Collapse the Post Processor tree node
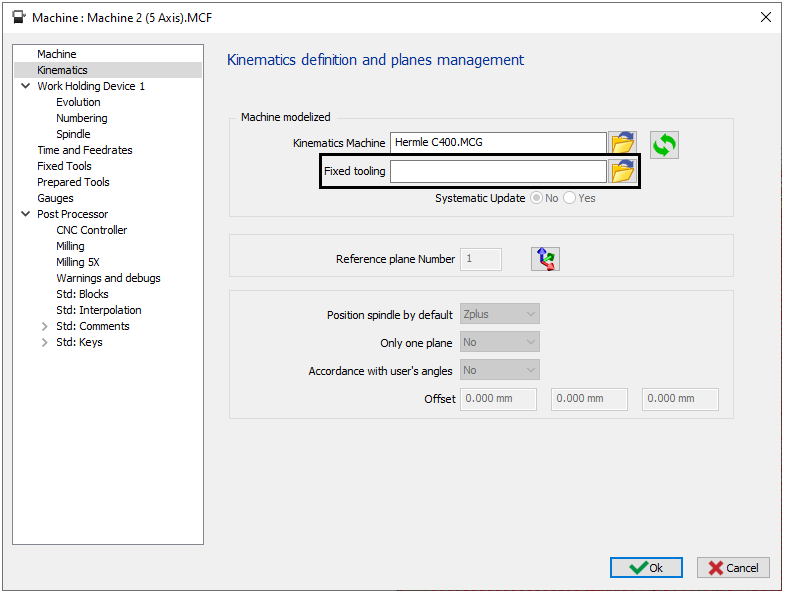Screen dimensions: 785x594 click(25, 214)
